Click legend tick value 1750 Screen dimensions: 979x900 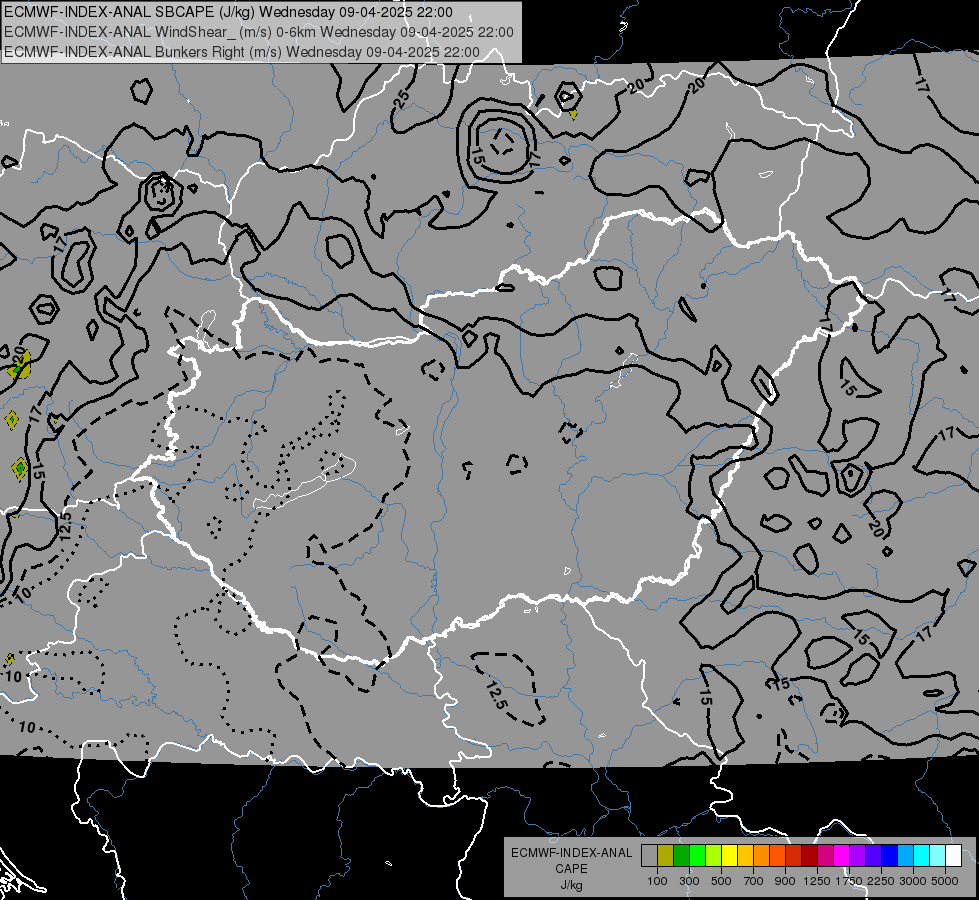coord(849,881)
